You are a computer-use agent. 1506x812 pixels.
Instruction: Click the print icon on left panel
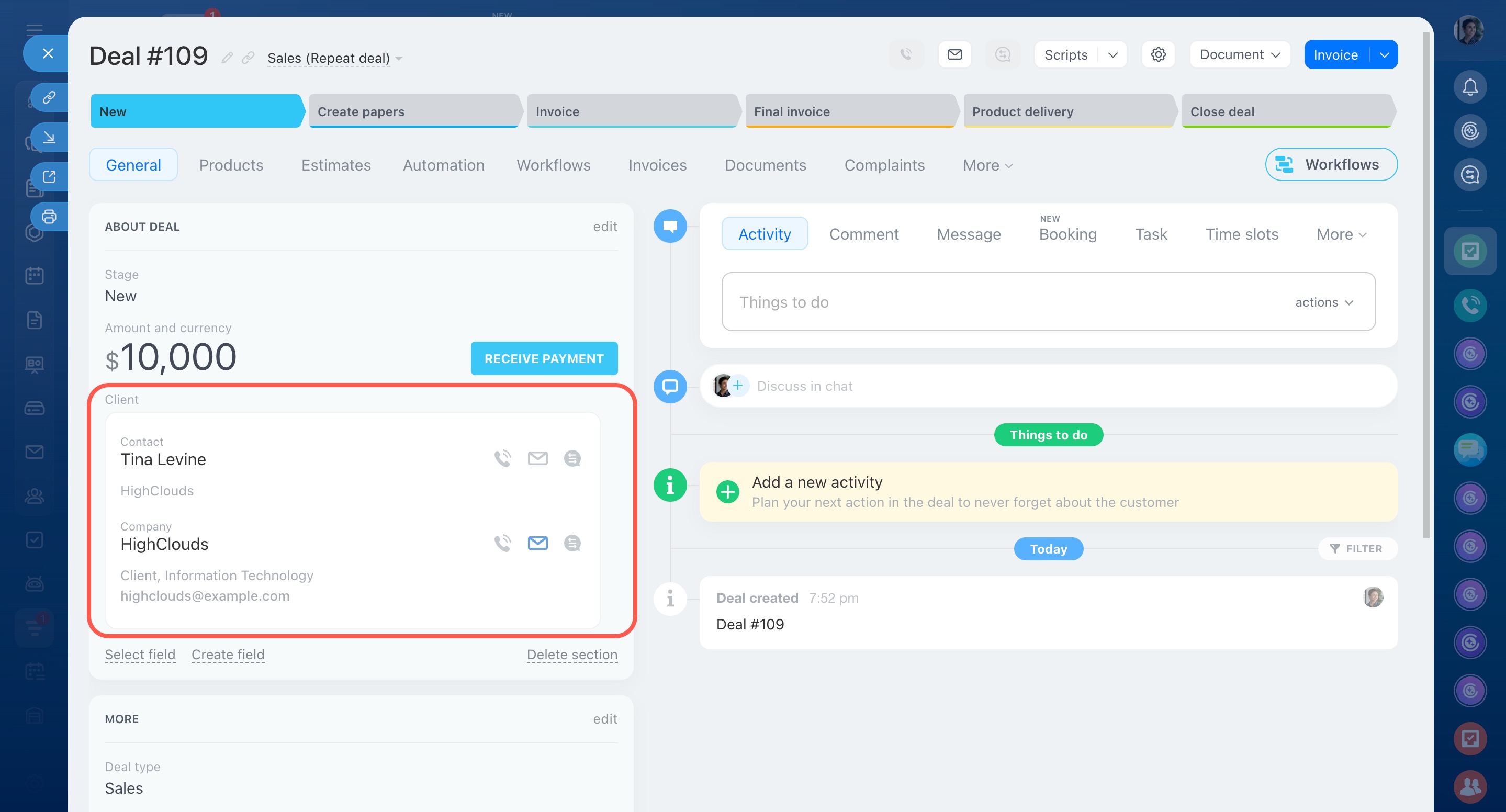49,216
